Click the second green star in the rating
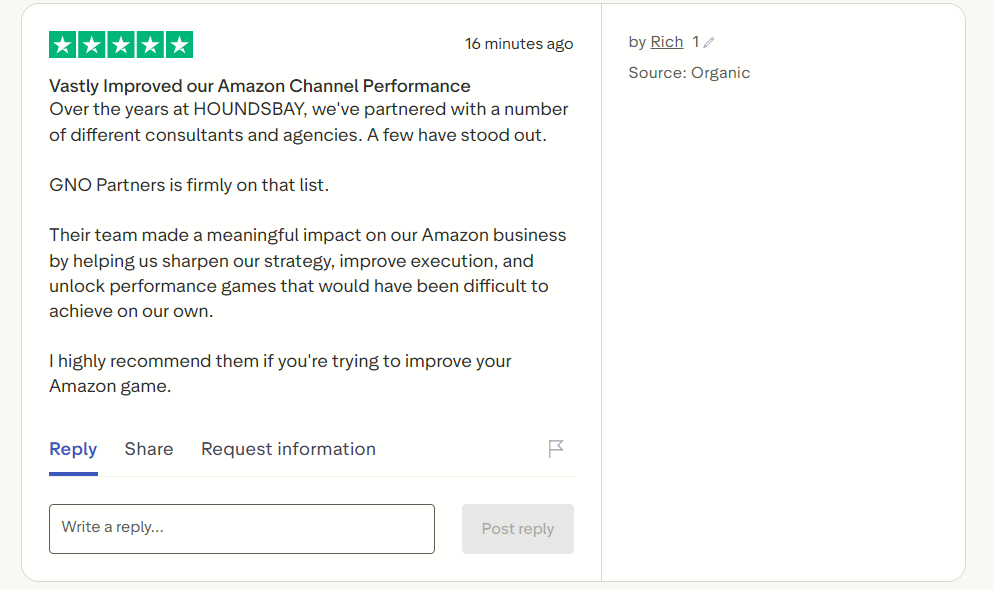This screenshot has width=994, height=590. pyautogui.click(x=91, y=45)
